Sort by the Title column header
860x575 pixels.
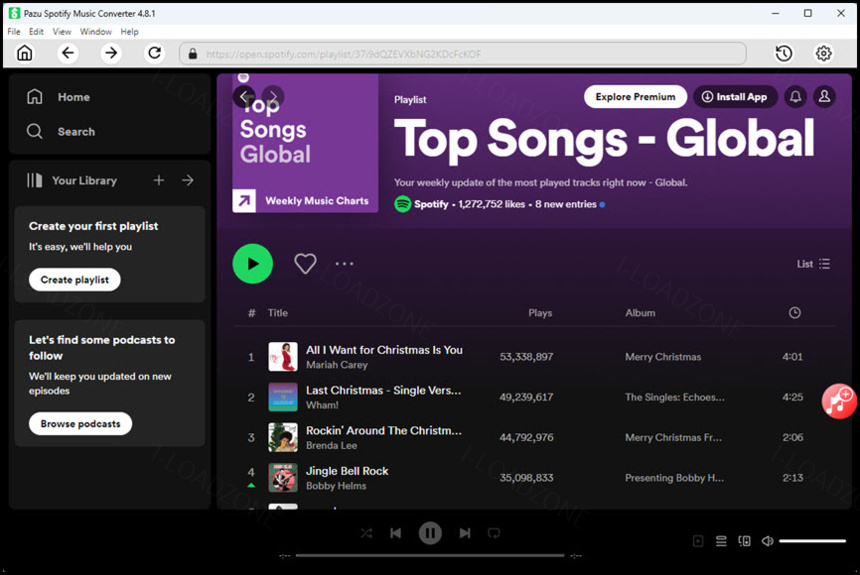278,313
